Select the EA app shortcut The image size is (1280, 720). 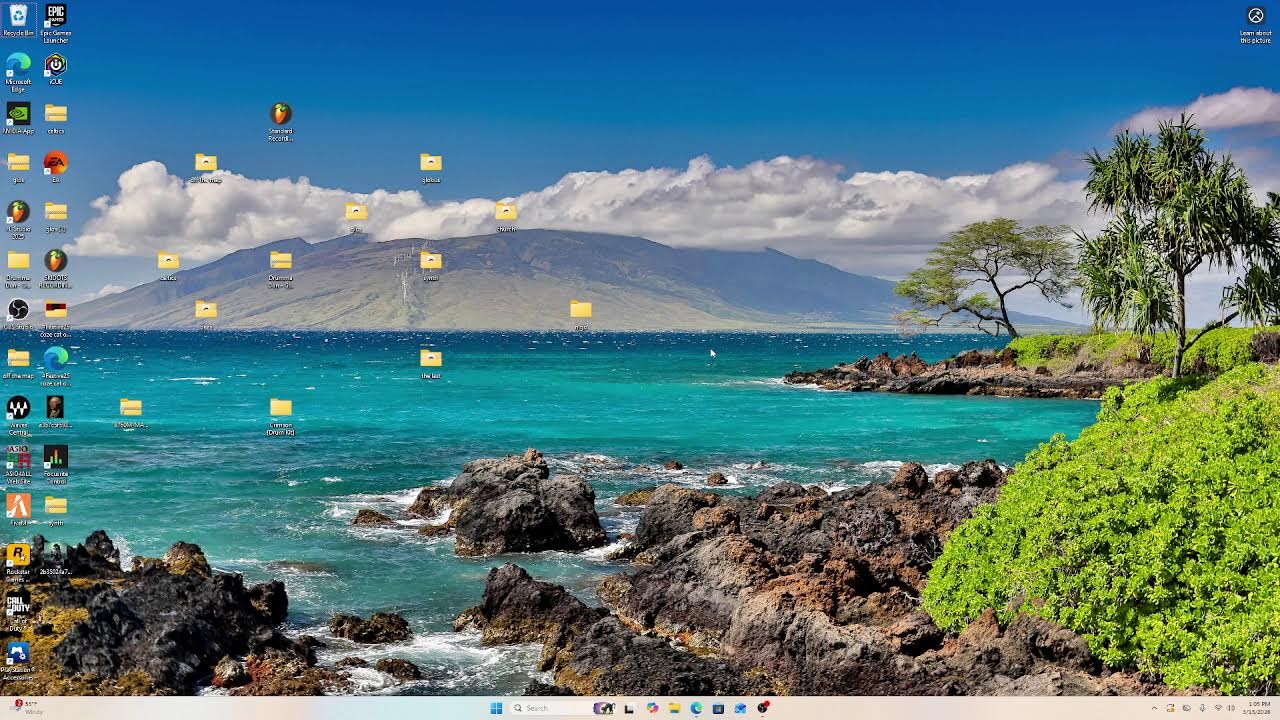(56, 167)
